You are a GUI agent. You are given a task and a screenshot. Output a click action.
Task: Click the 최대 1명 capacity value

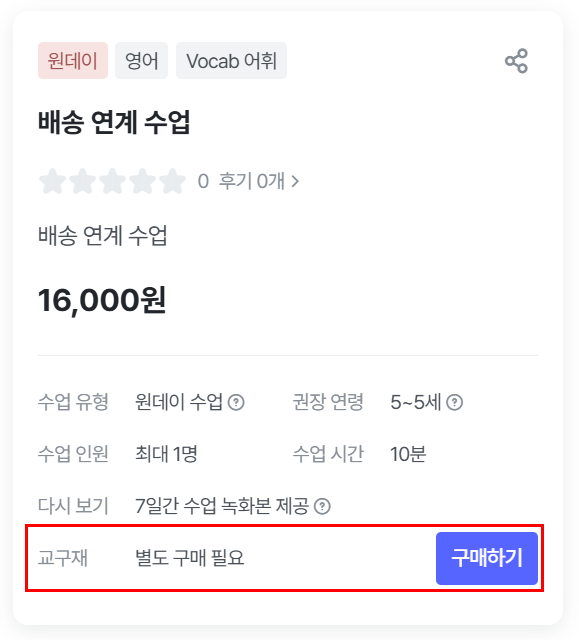166,454
